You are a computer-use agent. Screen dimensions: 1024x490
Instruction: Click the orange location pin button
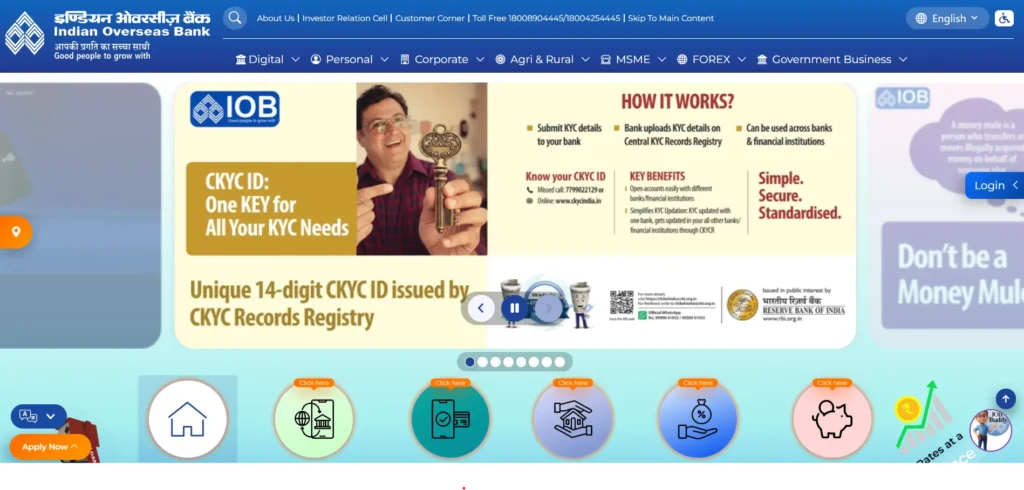pyautogui.click(x=15, y=232)
